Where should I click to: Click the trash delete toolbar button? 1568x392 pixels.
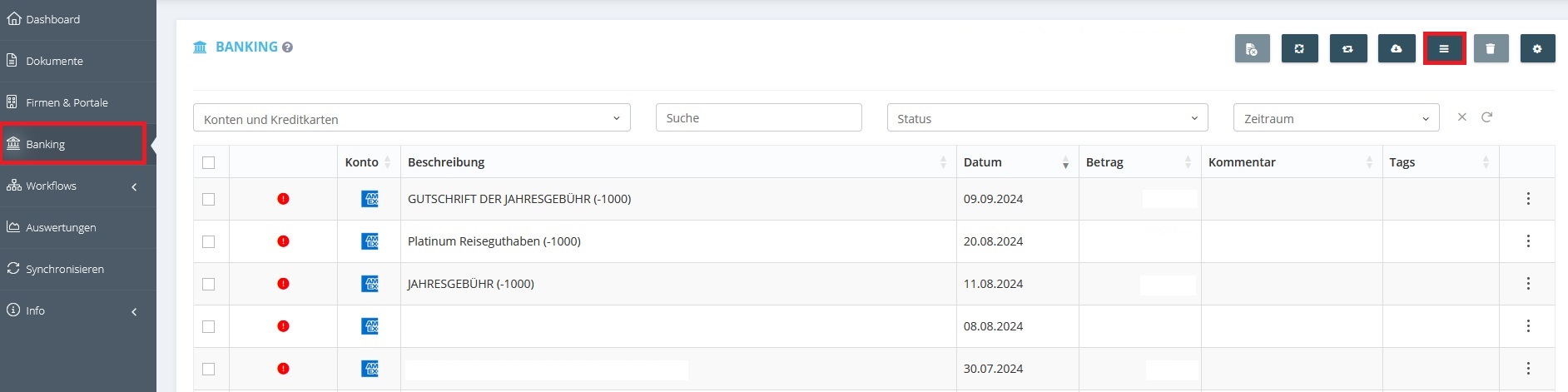pyautogui.click(x=1491, y=49)
